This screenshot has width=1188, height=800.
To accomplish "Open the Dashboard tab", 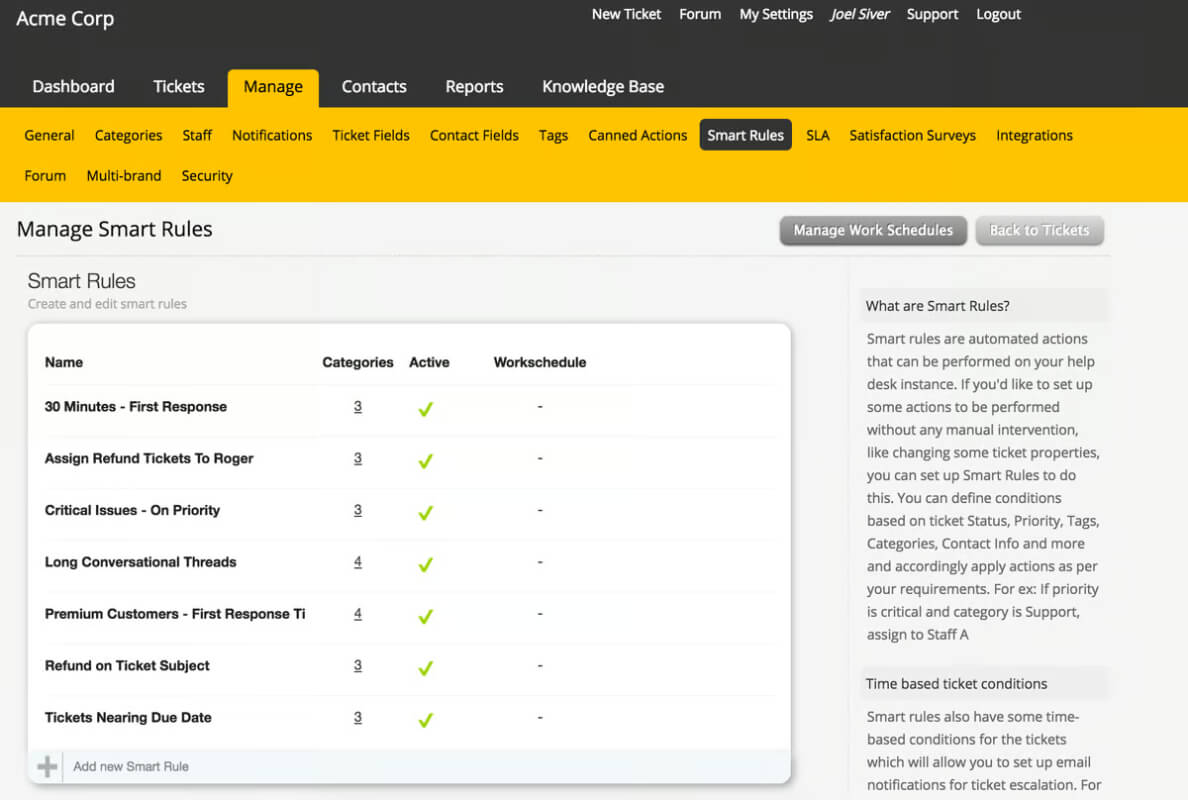I will 73,86.
